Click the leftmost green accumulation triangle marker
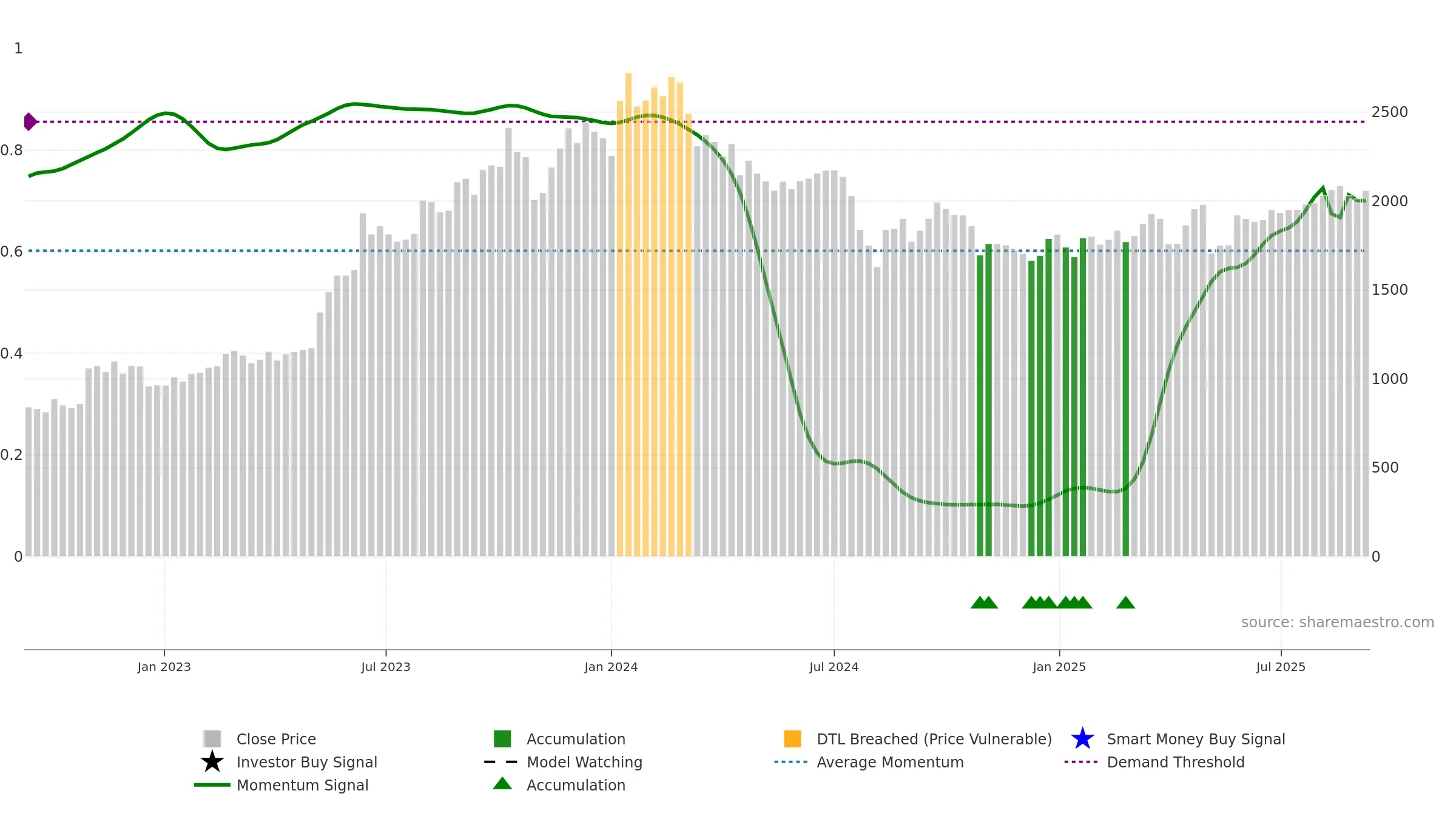Image resolution: width=1456 pixels, height=819 pixels. (x=979, y=602)
